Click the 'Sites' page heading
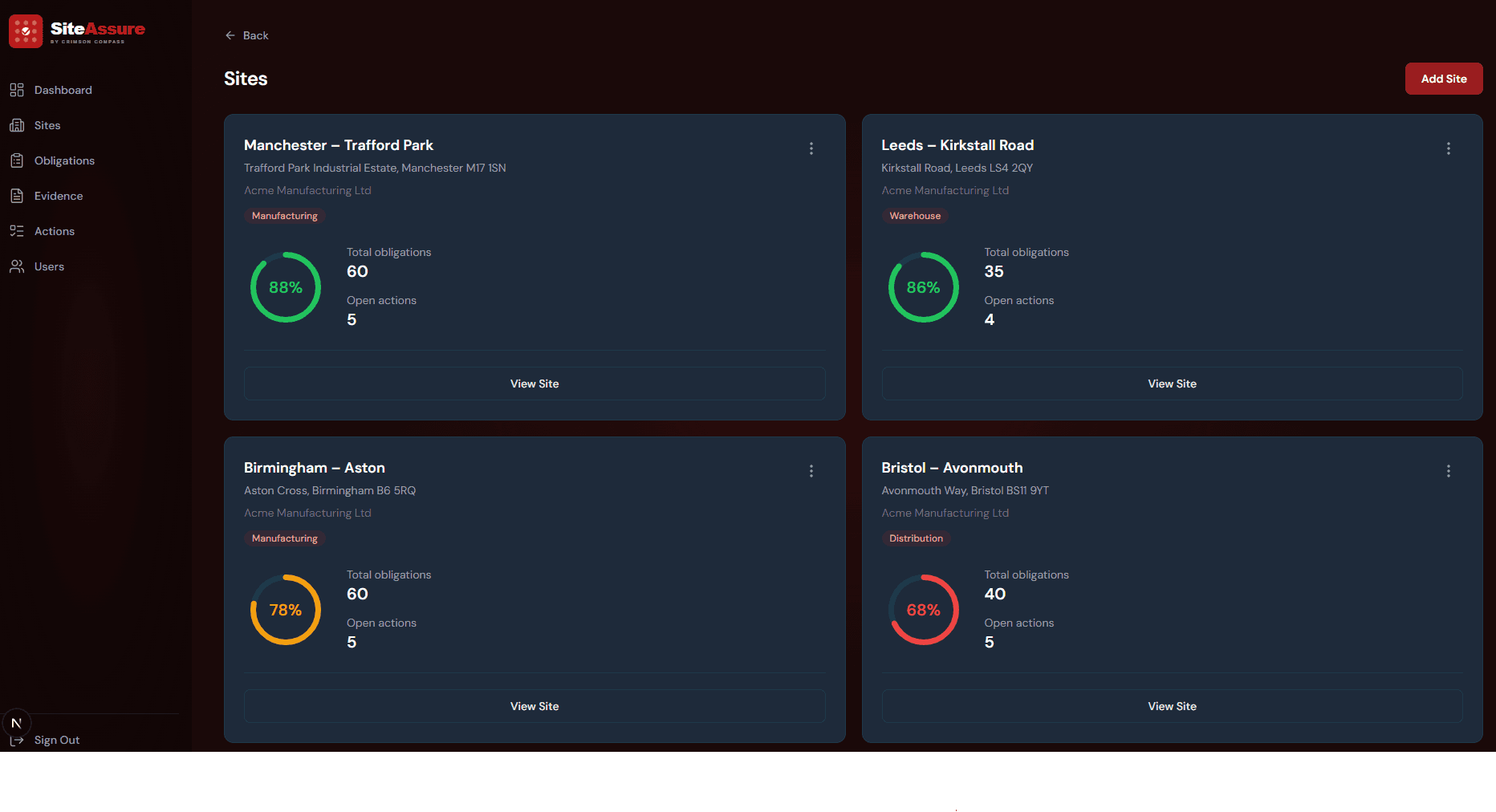Image resolution: width=1496 pixels, height=812 pixels. (x=246, y=79)
